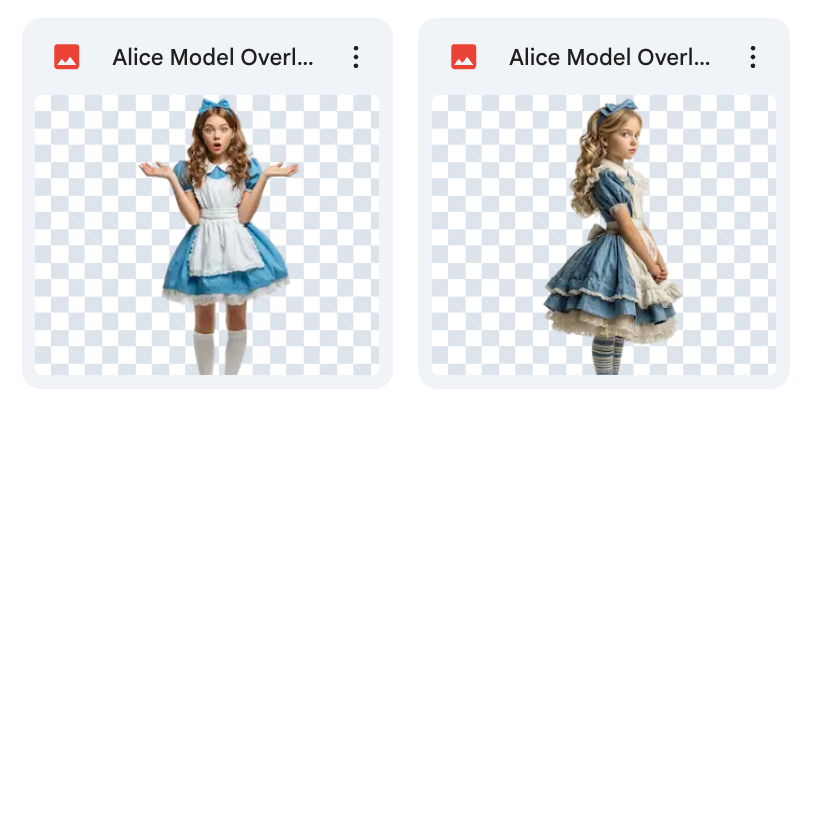Click the white knee socks in the shrugging Alice preview

tap(221, 352)
